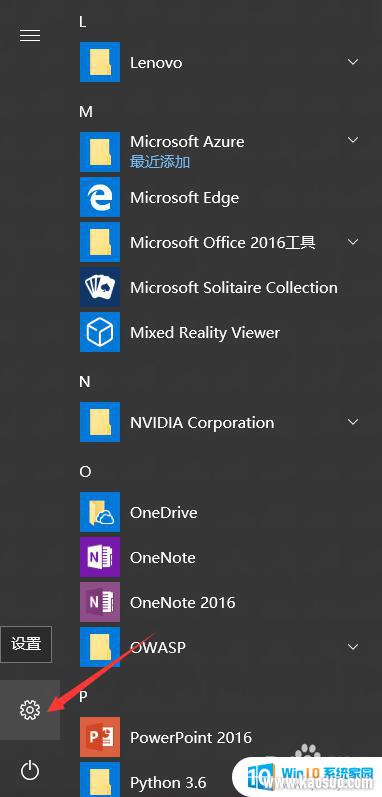The height and width of the screenshot is (797, 382).
Task: Expand the OWASP folder chevron
Action: pos(353,647)
